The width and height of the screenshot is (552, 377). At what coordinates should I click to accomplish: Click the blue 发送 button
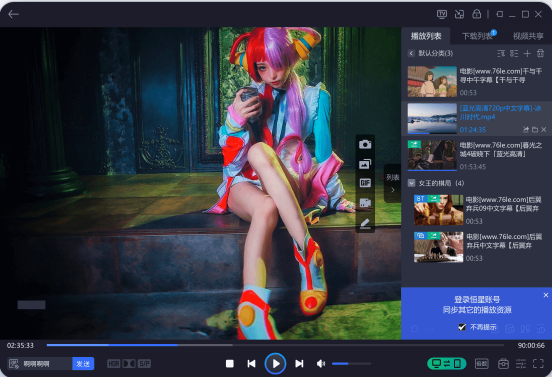point(83,364)
